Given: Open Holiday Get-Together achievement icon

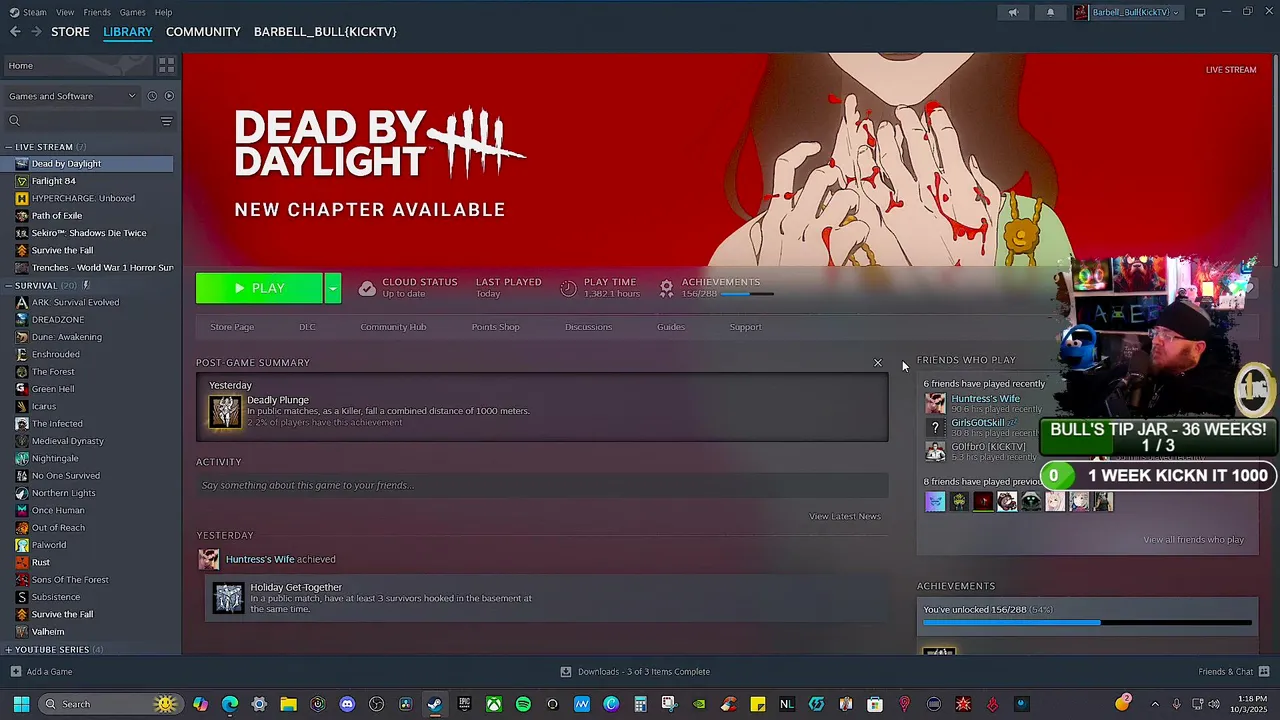Looking at the screenshot, I should 228,598.
